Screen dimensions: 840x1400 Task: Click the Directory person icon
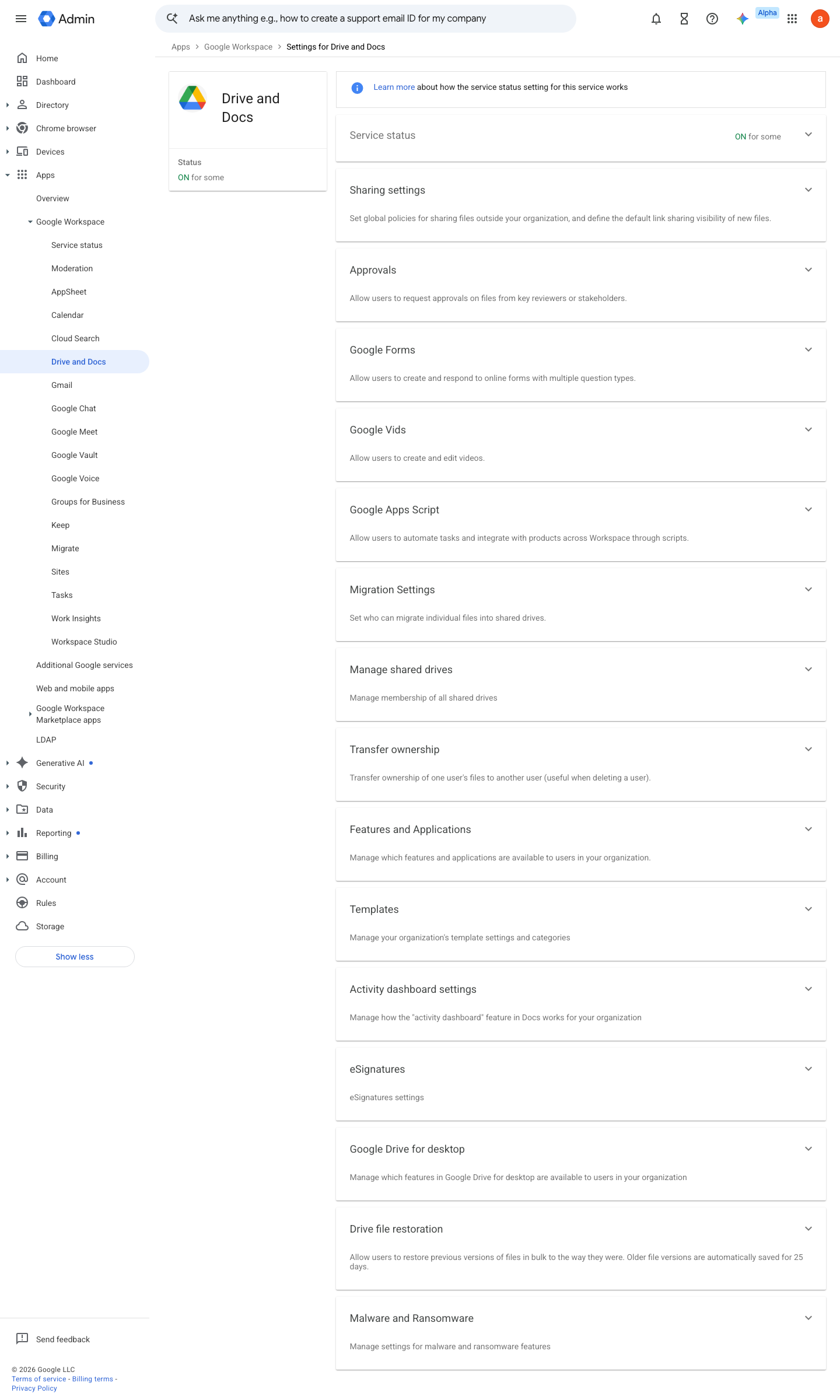[22, 105]
